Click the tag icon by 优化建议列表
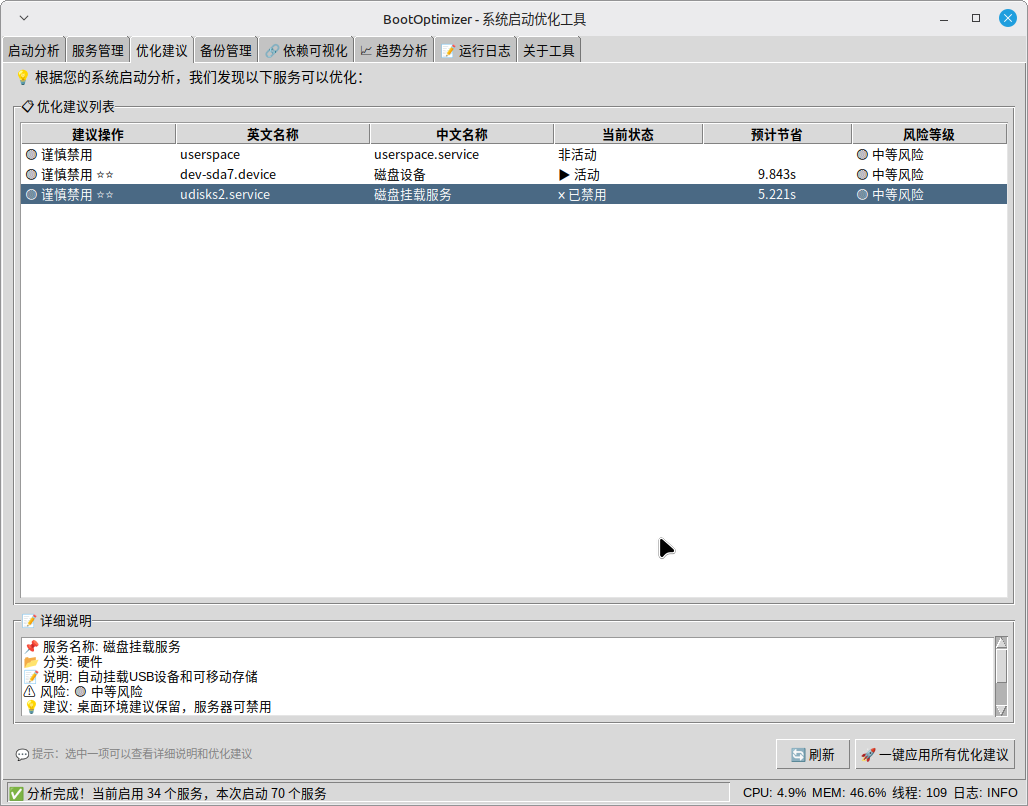 coord(28,106)
